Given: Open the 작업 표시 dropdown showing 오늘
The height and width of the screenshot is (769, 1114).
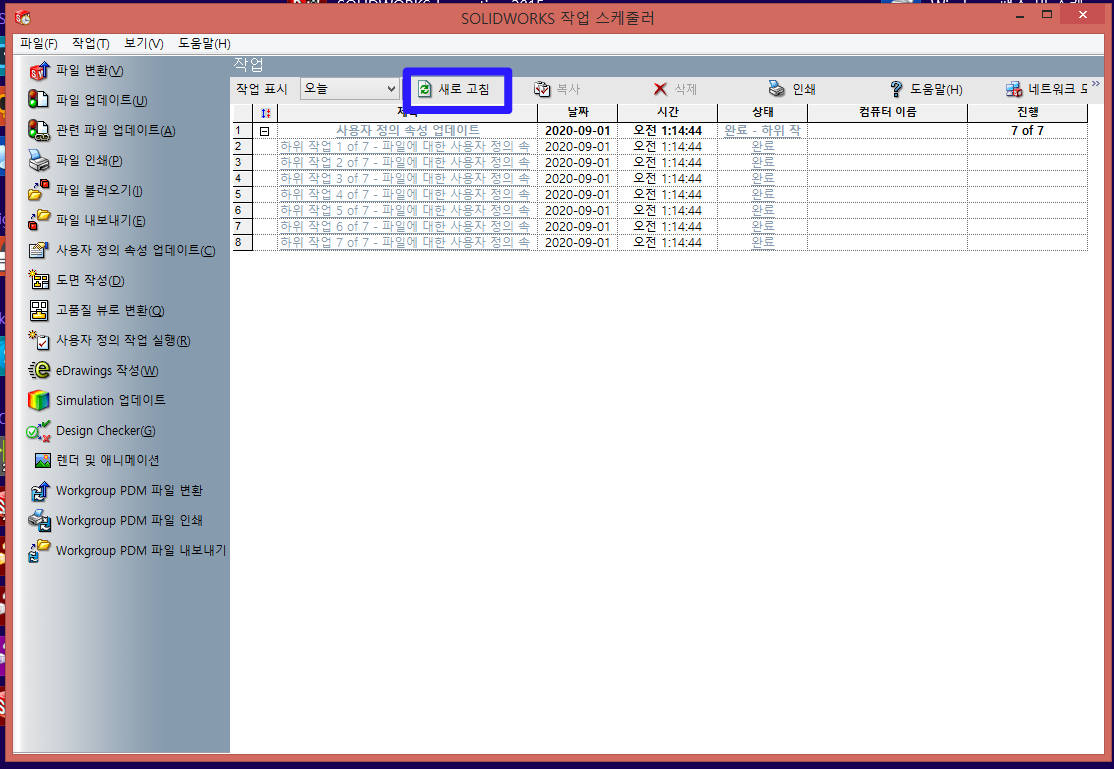Looking at the screenshot, I should (349, 89).
